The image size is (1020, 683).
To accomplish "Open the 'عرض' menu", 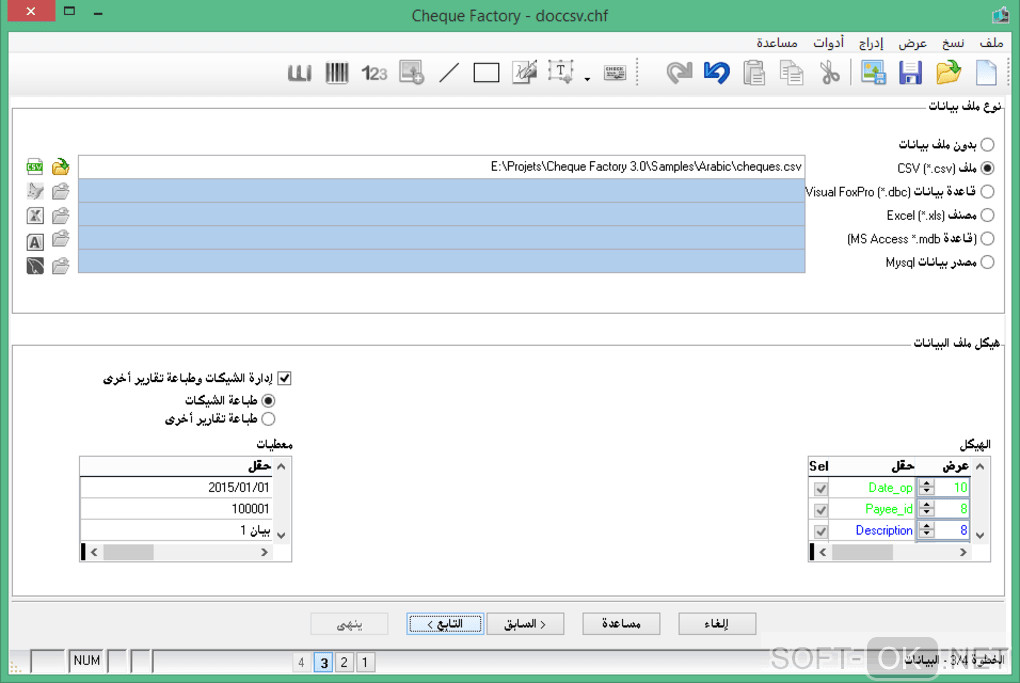I will coord(912,43).
